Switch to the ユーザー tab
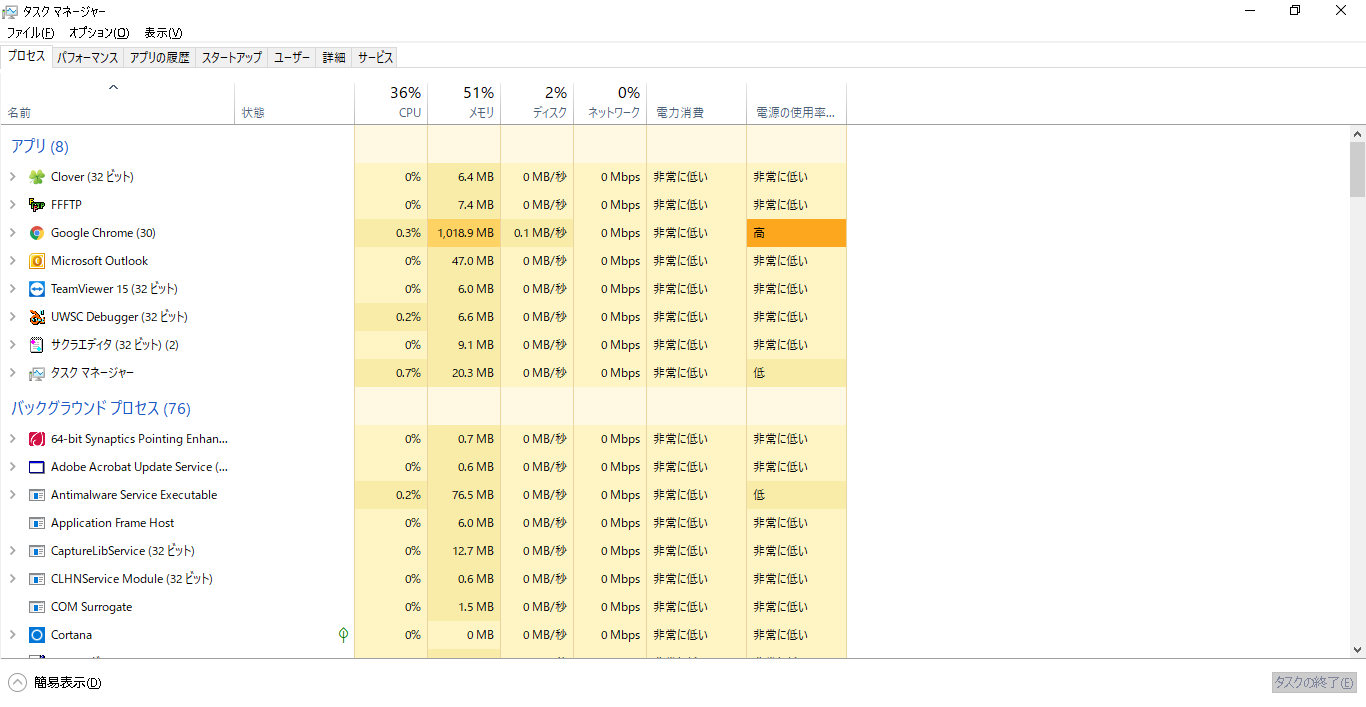 (292, 57)
